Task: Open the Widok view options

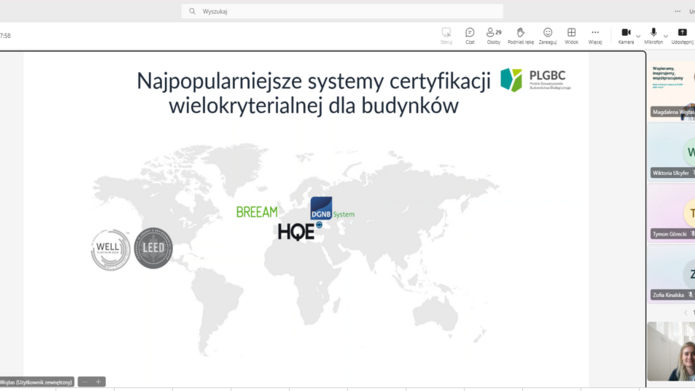Action: [571, 36]
